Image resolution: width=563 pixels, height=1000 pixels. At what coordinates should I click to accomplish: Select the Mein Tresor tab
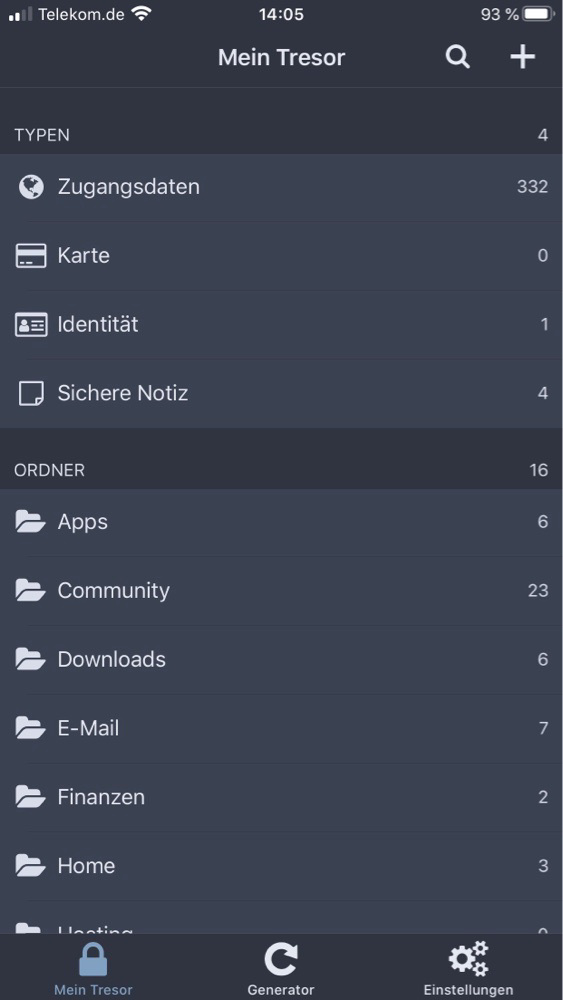click(x=93, y=968)
